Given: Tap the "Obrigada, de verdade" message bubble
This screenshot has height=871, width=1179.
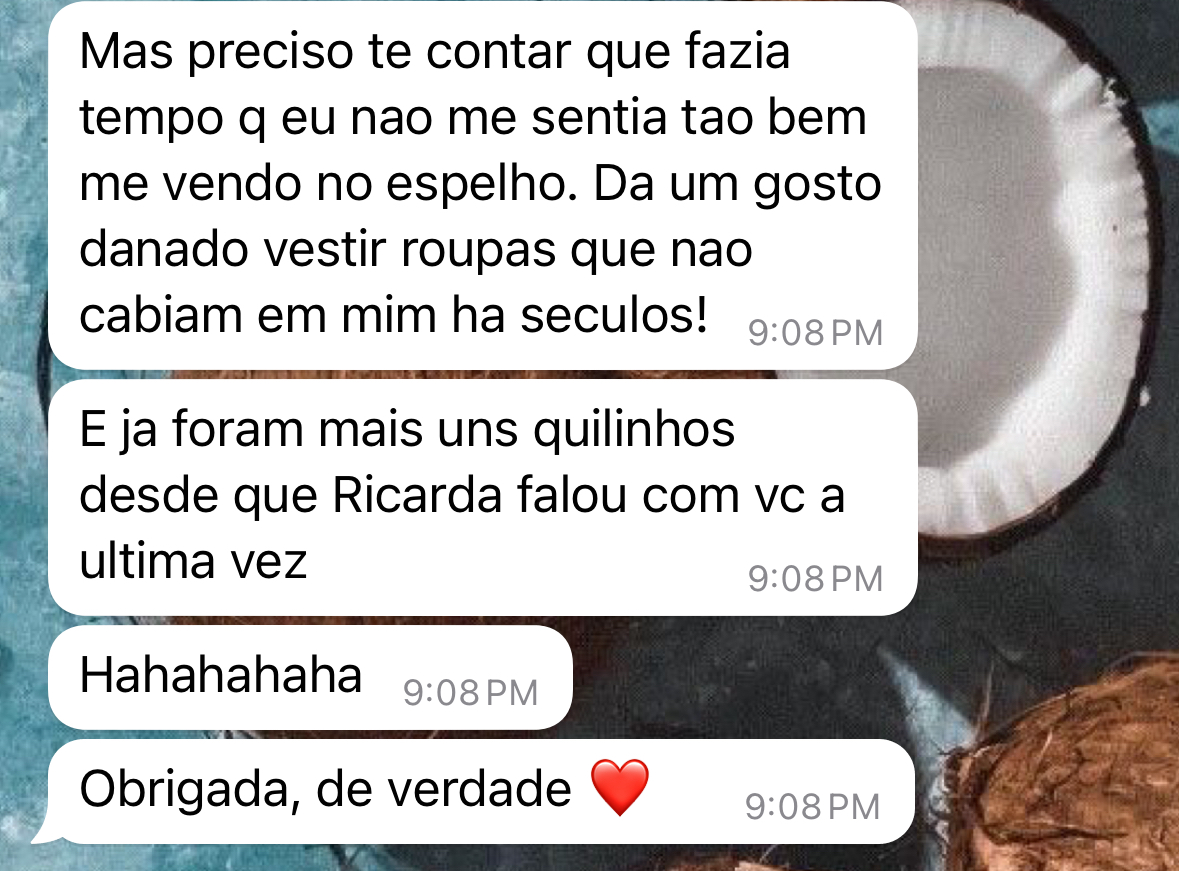Looking at the screenshot, I should (x=481, y=791).
